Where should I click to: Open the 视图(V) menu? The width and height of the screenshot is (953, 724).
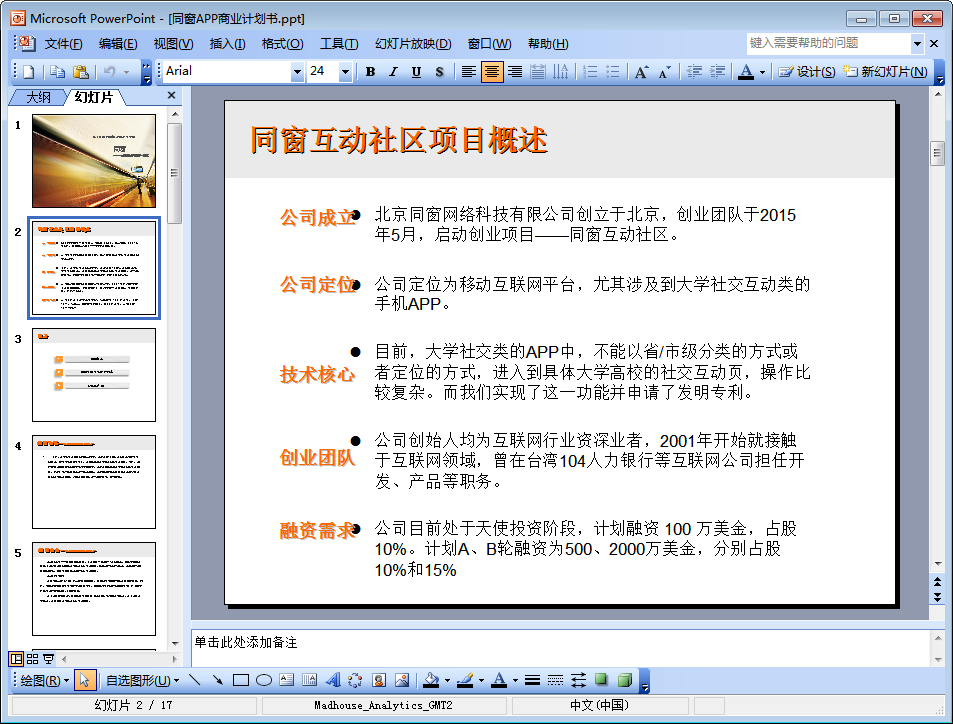[x=173, y=44]
